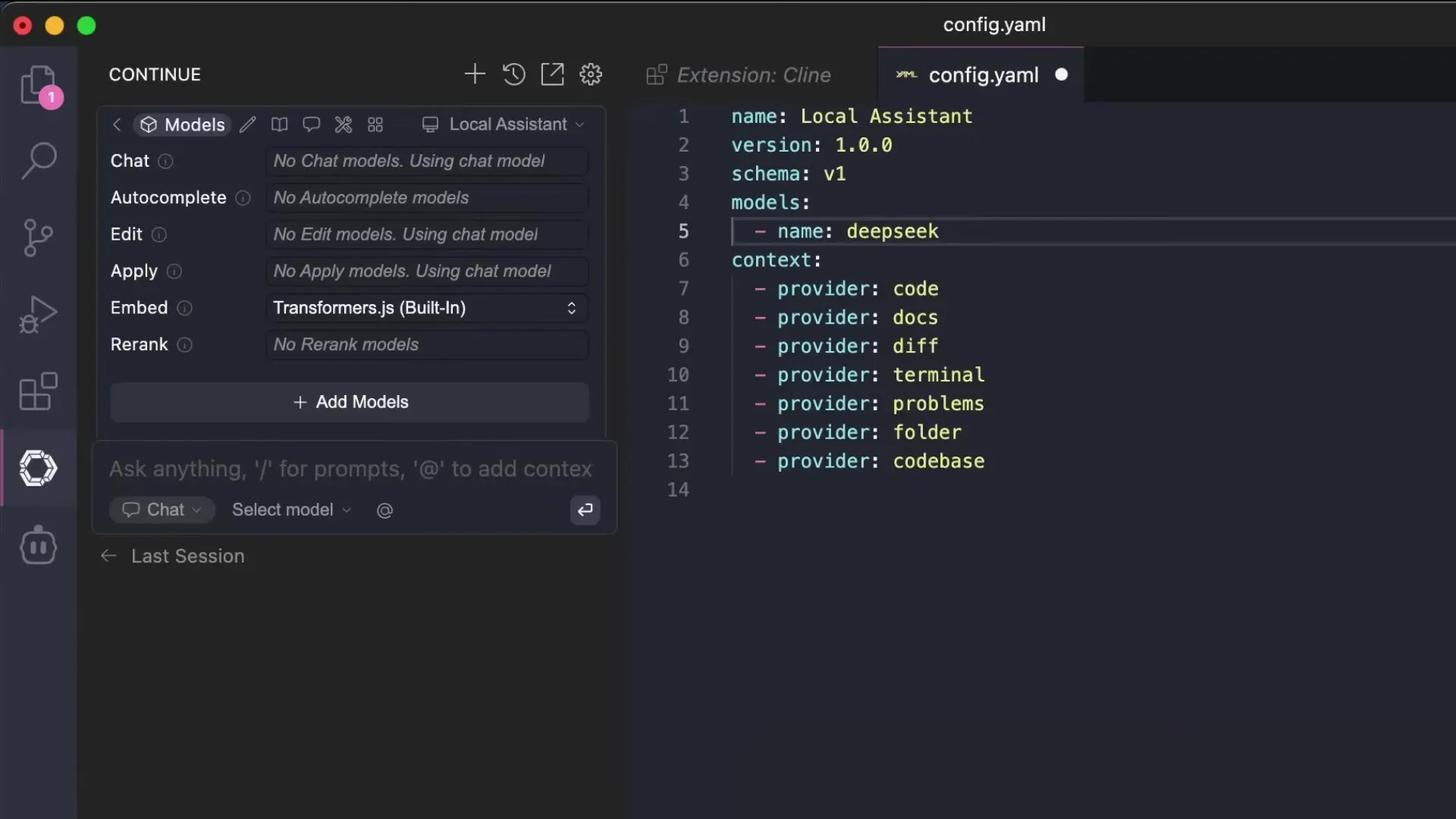Click the @ add context icon
This screenshot has width=1456, height=819.
[x=384, y=510]
